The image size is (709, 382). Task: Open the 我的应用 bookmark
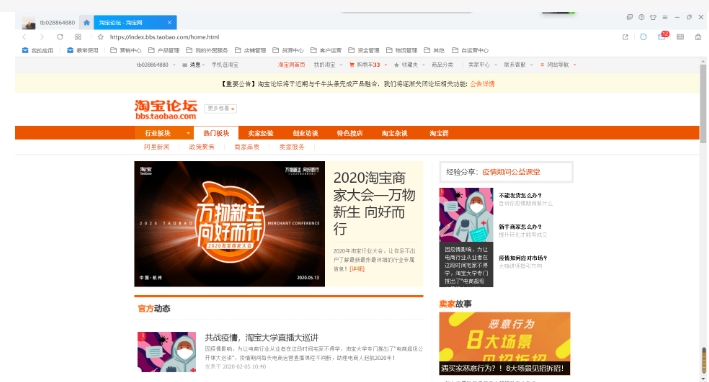(x=38, y=50)
